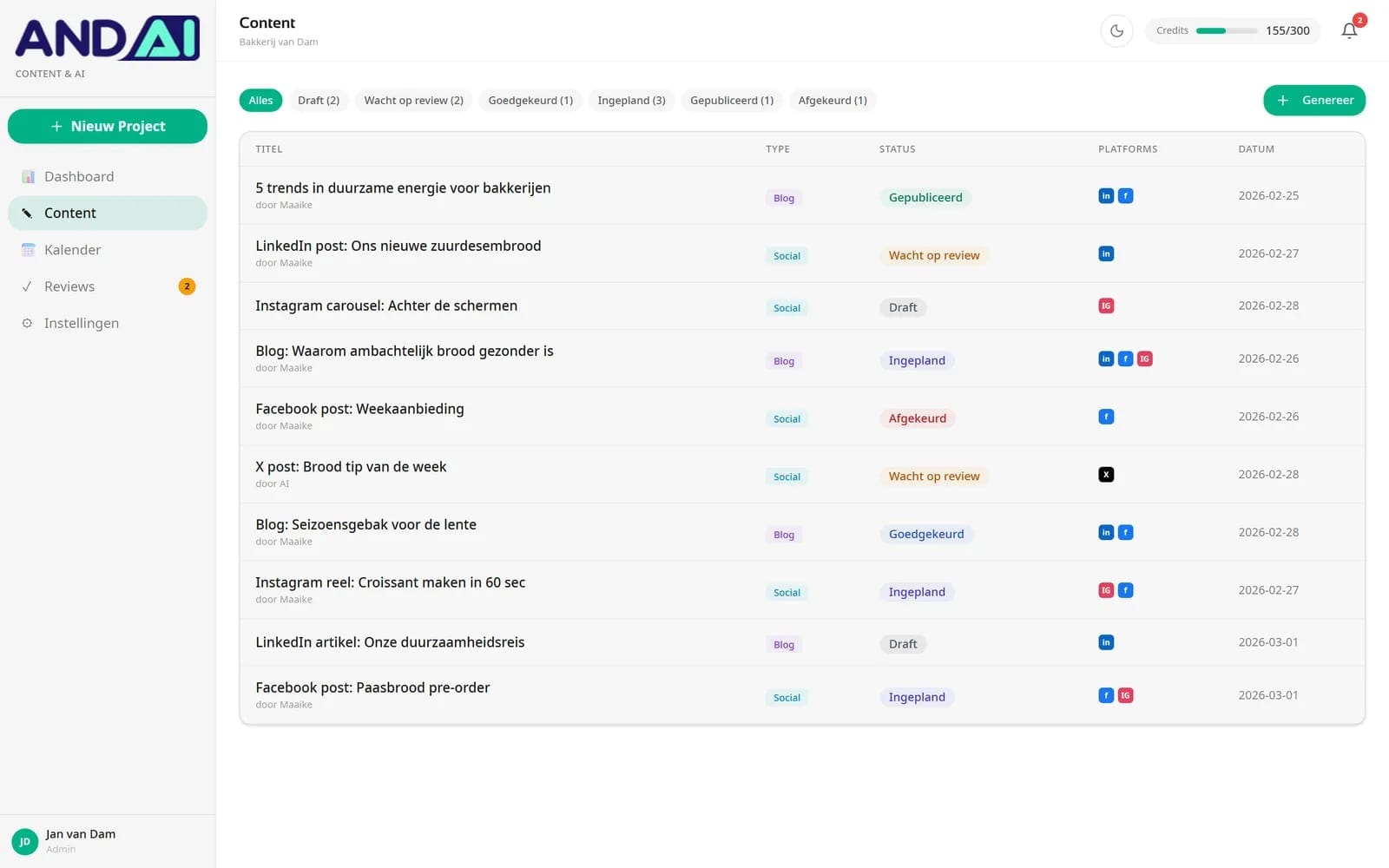Click date 2026-03-01 in Paasbrood row
The image size is (1389, 868).
[x=1268, y=696]
